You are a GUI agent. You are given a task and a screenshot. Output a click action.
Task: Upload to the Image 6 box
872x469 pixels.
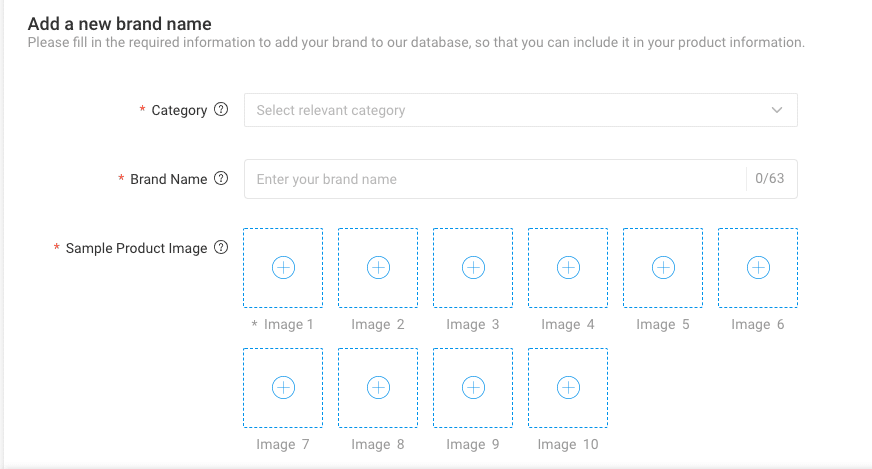(758, 267)
